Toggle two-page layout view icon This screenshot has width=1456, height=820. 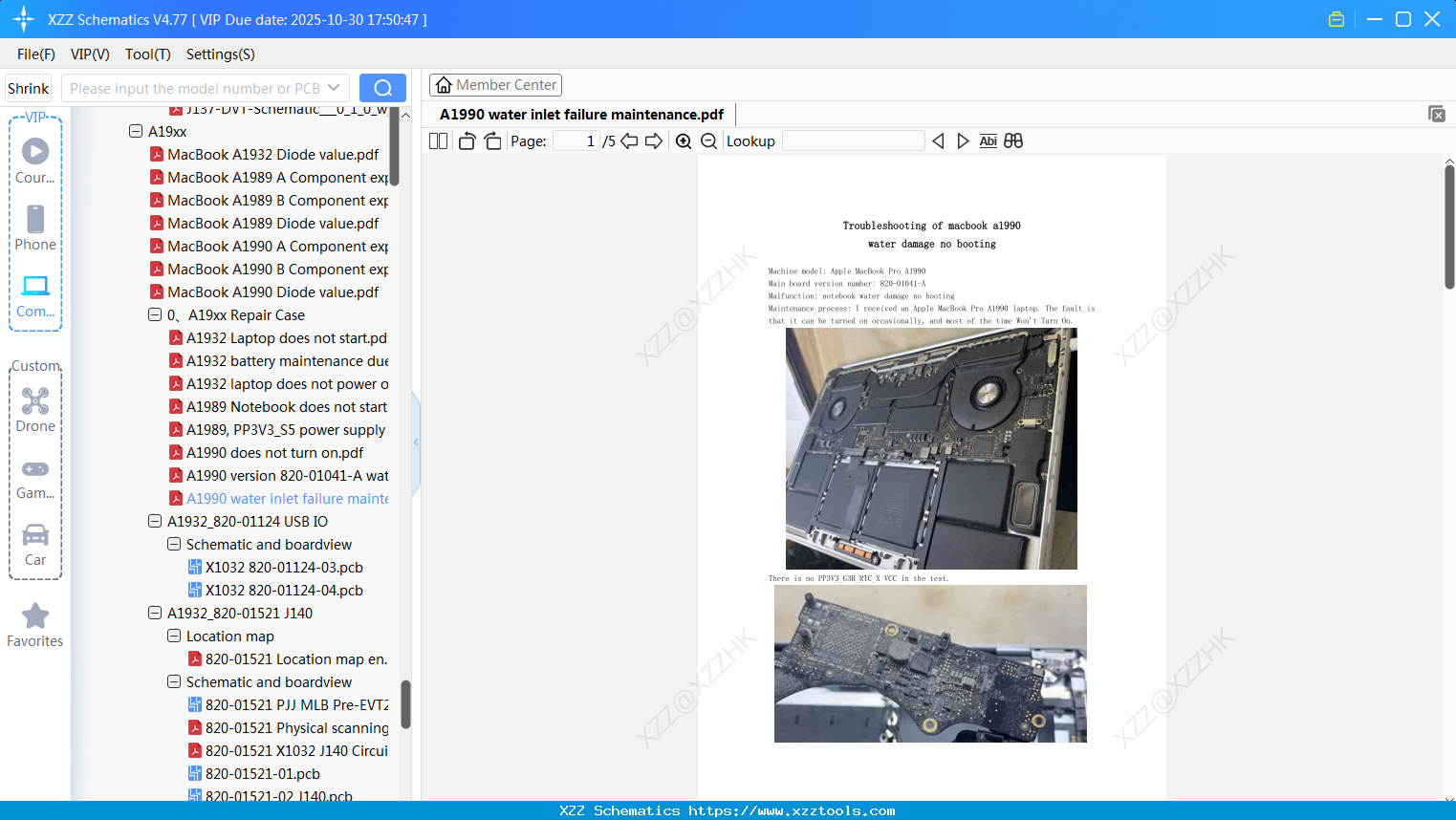pyautogui.click(x=439, y=141)
